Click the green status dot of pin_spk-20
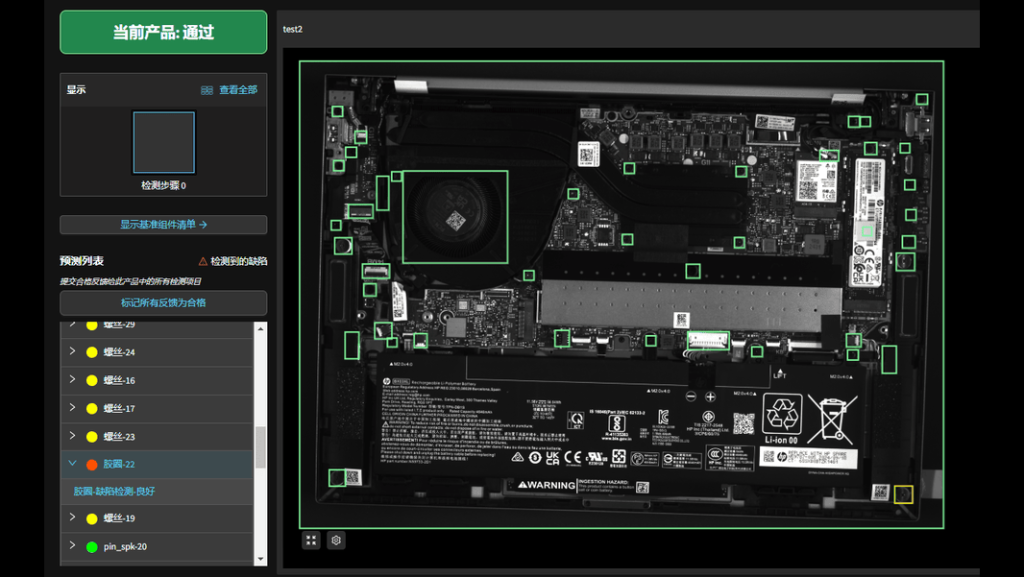1024x577 pixels. click(x=91, y=547)
